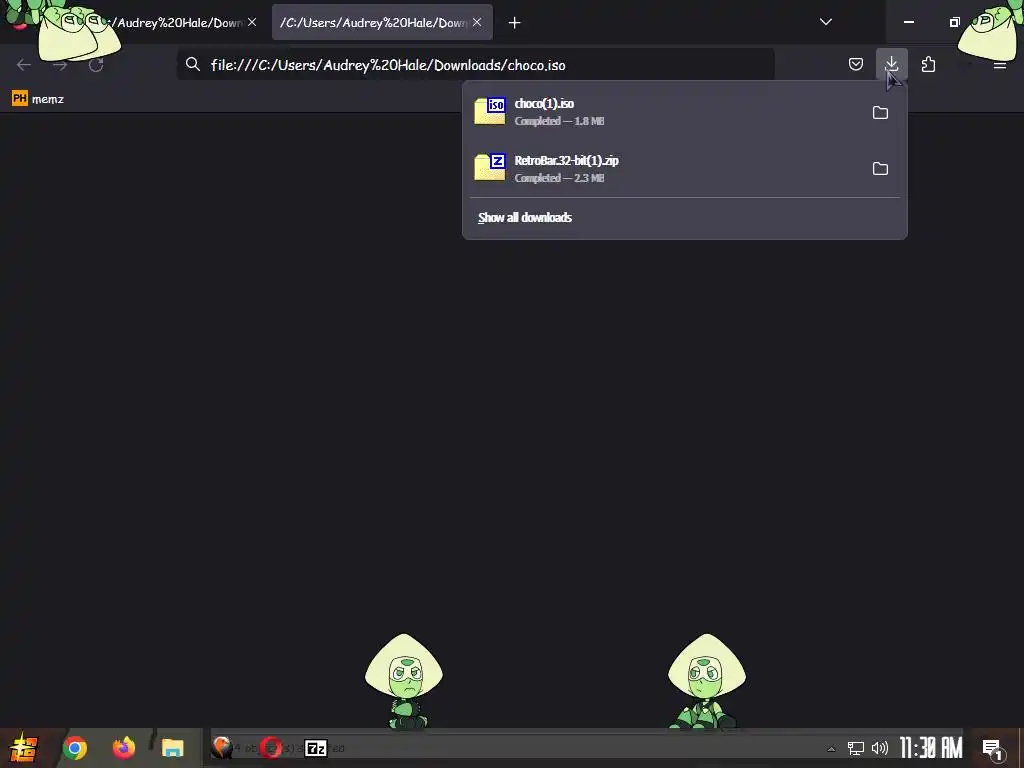Open the List all tabs chevron
This screenshot has height=768, width=1024.
pos(825,22)
